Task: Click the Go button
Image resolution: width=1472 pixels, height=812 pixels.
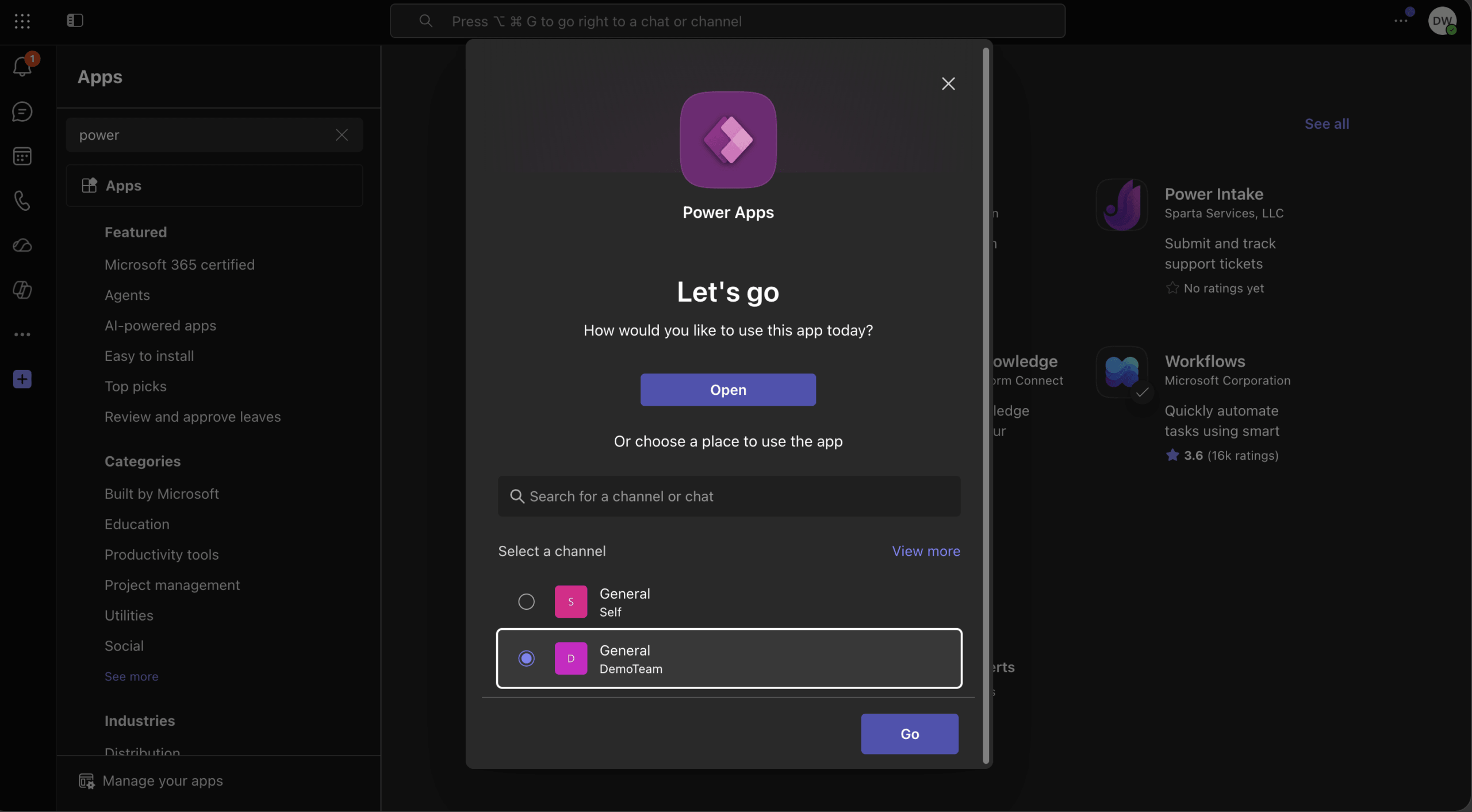Action: pyautogui.click(x=909, y=734)
